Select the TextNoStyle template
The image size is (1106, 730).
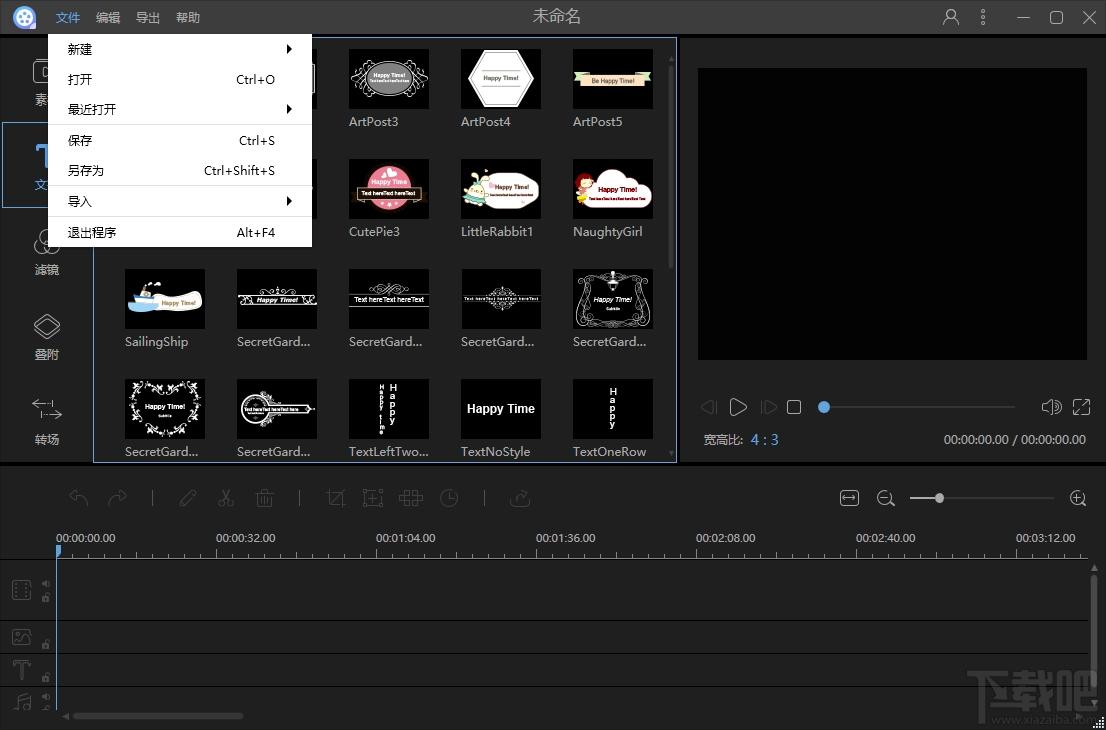tap(501, 418)
